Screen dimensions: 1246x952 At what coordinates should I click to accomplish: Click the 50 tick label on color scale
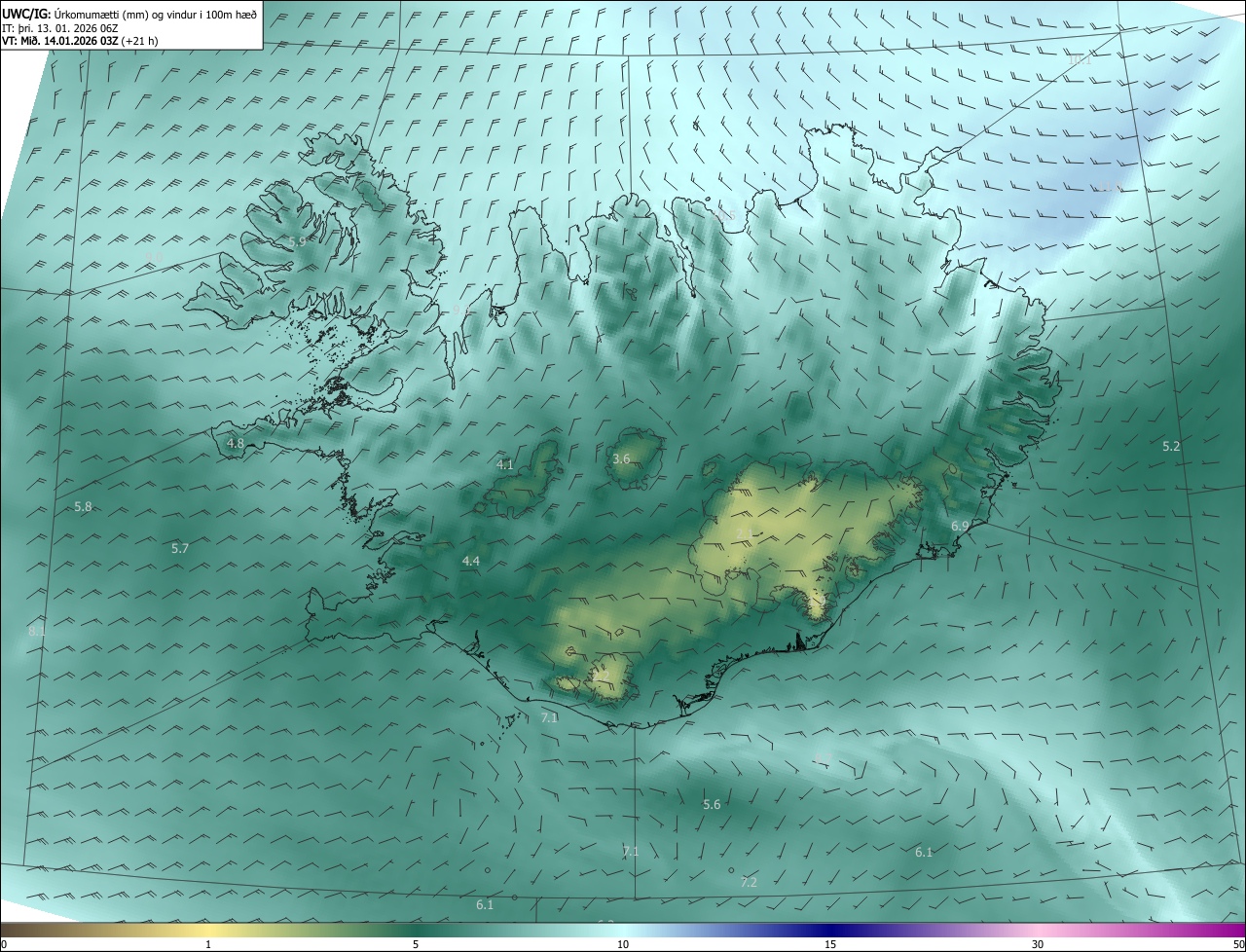pyautogui.click(x=1238, y=944)
